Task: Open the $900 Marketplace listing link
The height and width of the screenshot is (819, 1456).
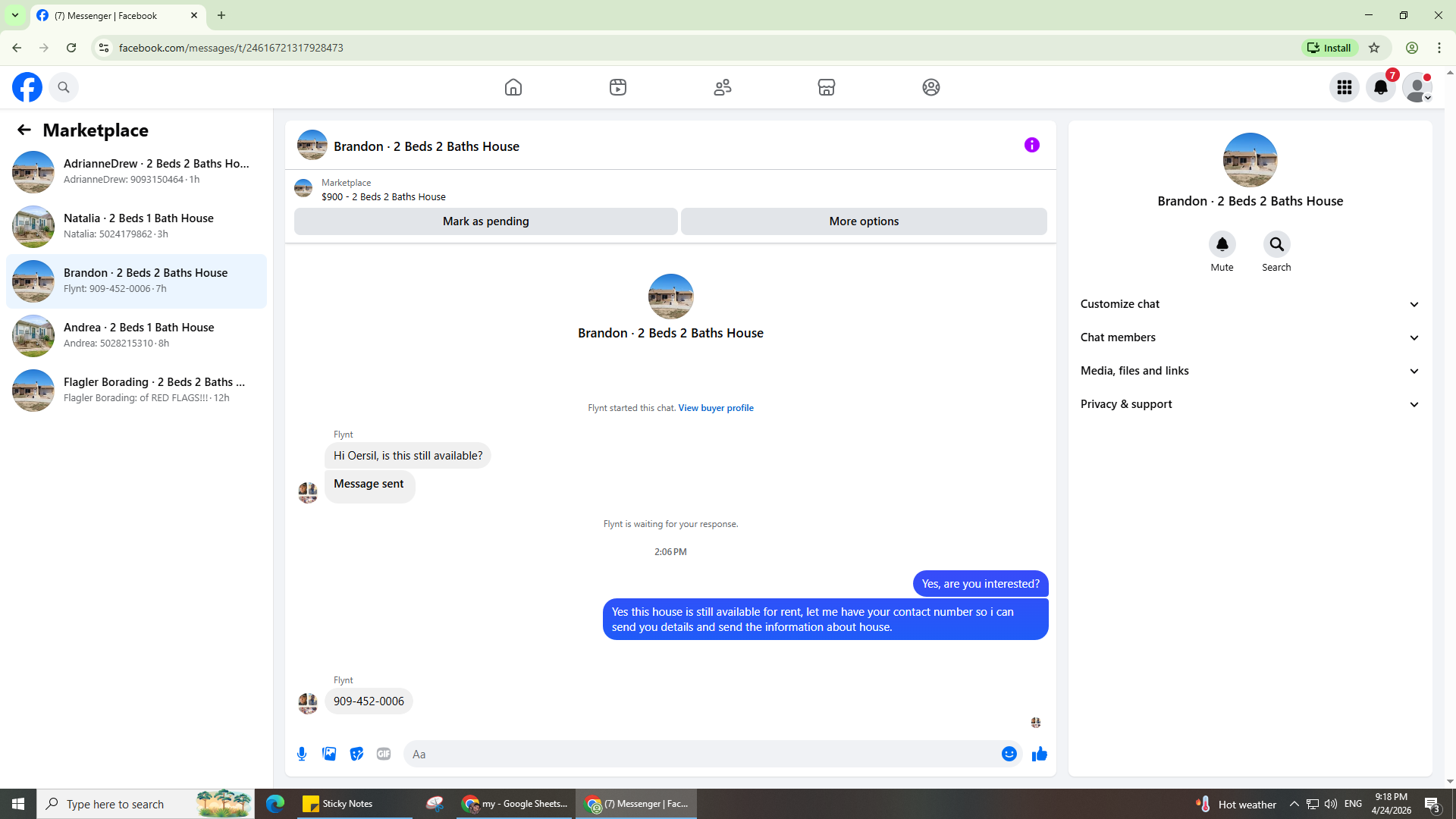Action: pos(384,197)
